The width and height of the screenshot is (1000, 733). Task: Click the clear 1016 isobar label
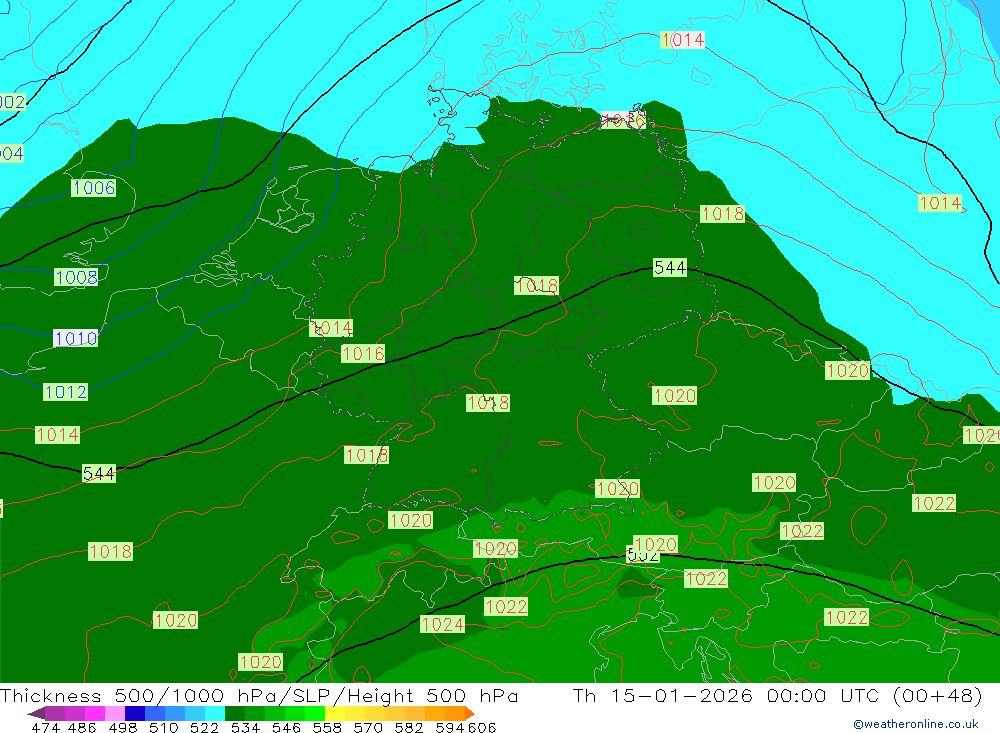coord(364,353)
